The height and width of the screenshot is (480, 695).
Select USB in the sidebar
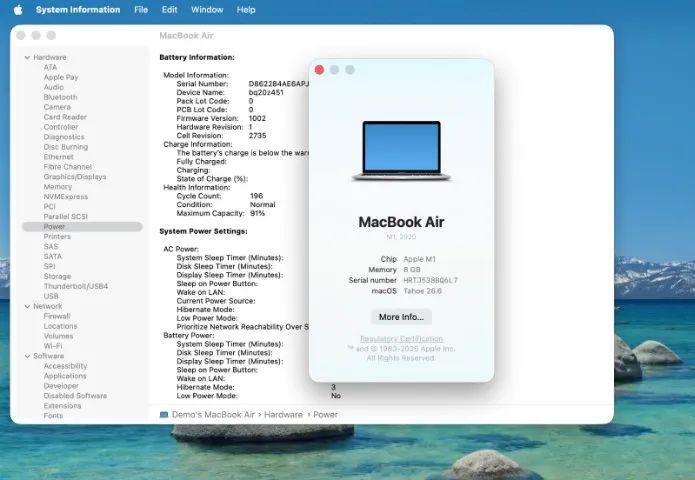pos(51,297)
